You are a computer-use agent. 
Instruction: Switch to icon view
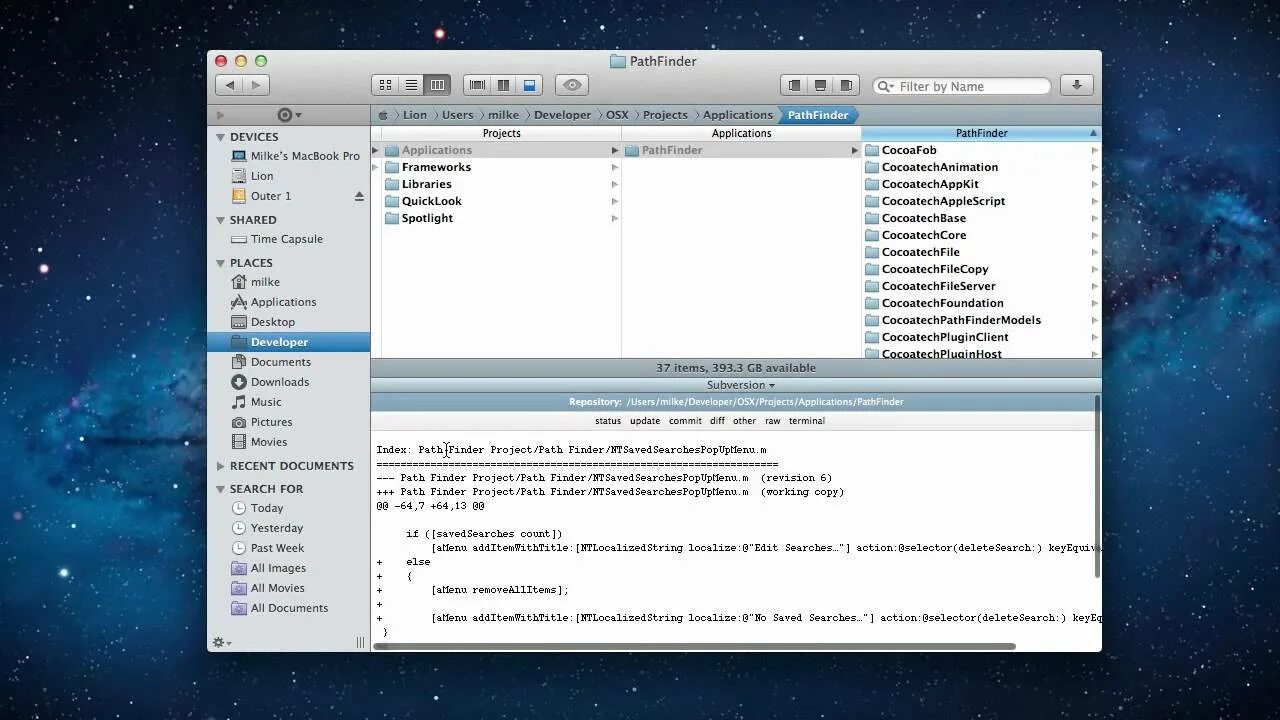(385, 86)
